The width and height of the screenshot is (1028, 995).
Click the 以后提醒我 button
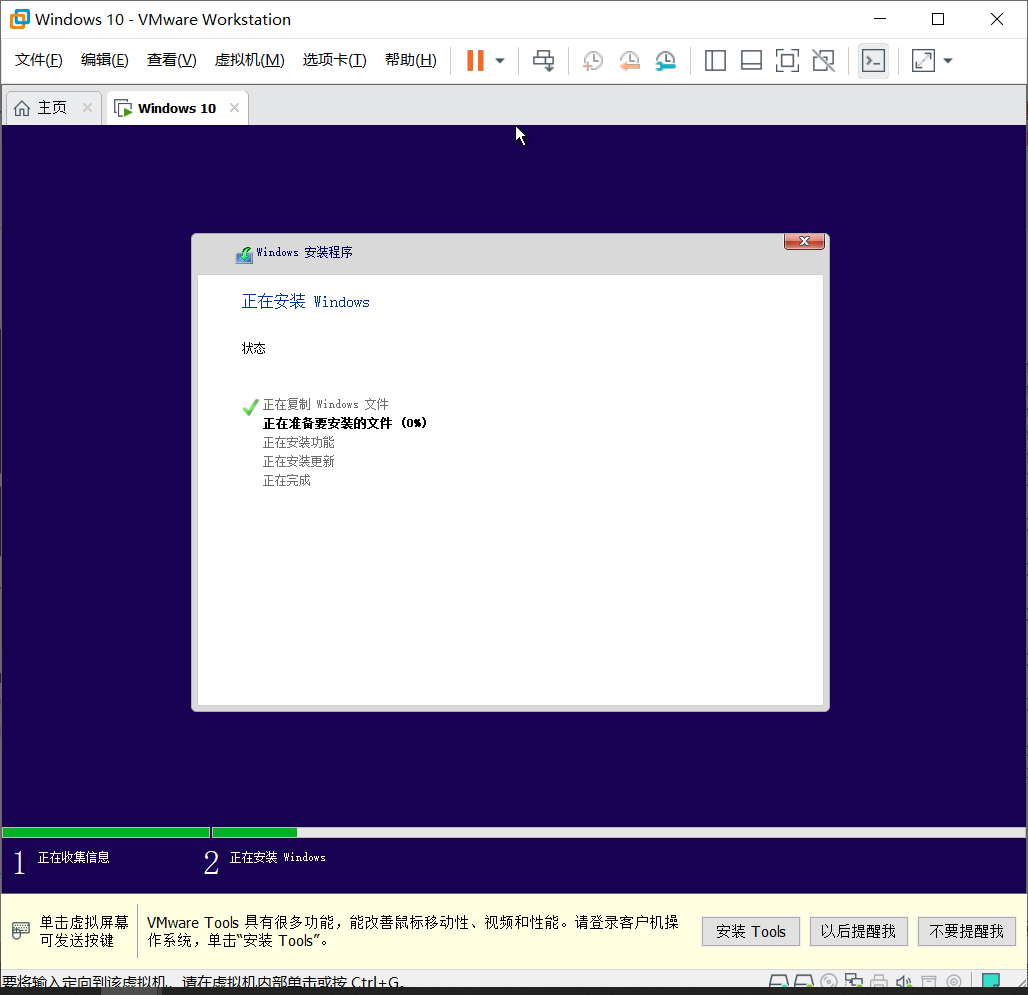coord(859,931)
